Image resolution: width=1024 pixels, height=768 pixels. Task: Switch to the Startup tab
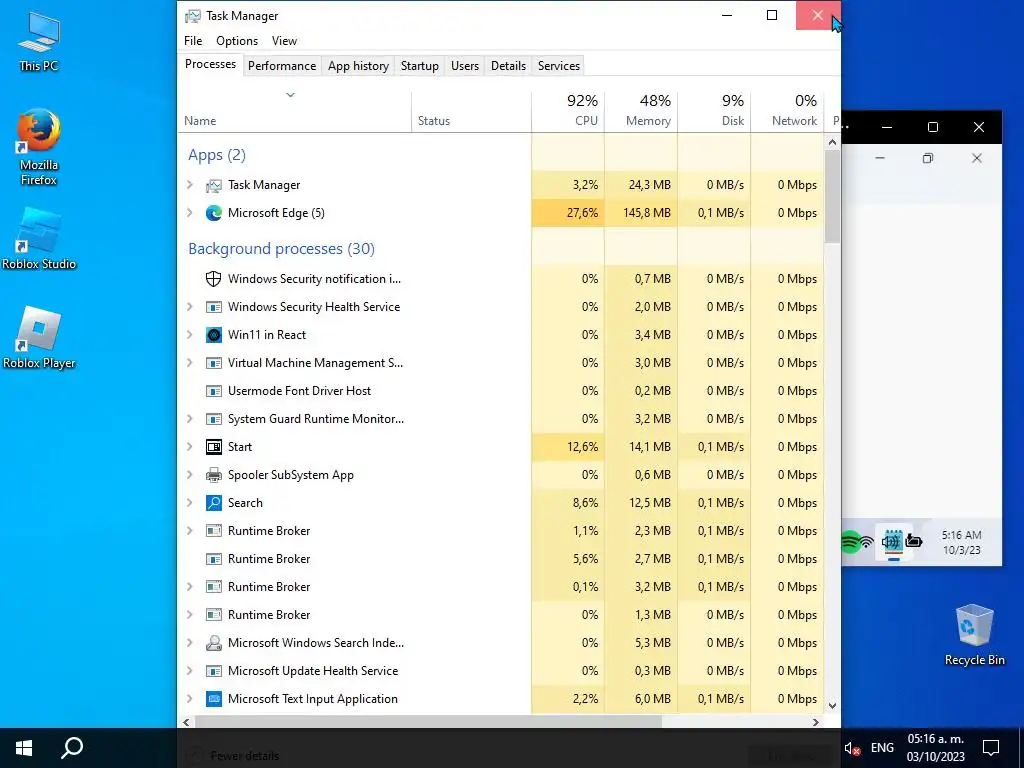[x=420, y=66]
